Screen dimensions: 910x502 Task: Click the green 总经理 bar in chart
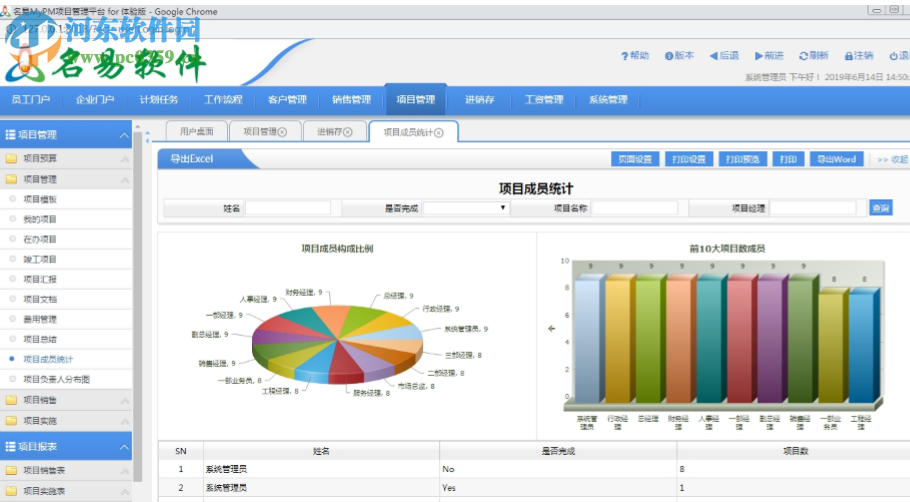tap(649, 340)
